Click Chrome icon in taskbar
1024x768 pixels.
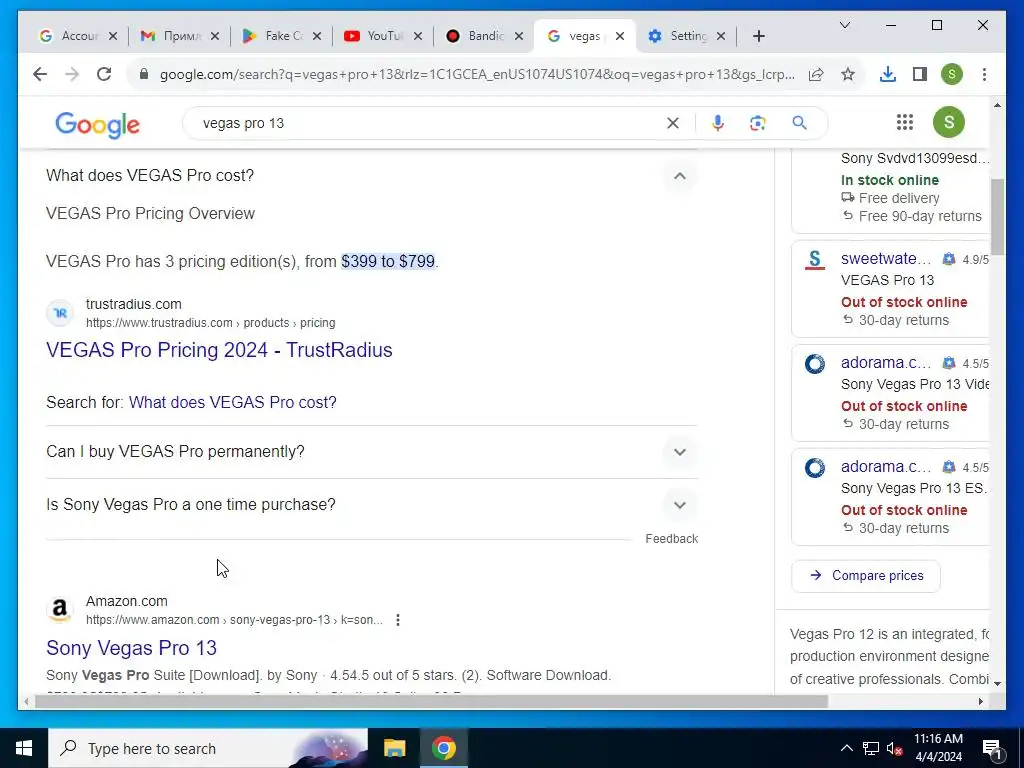click(443, 748)
